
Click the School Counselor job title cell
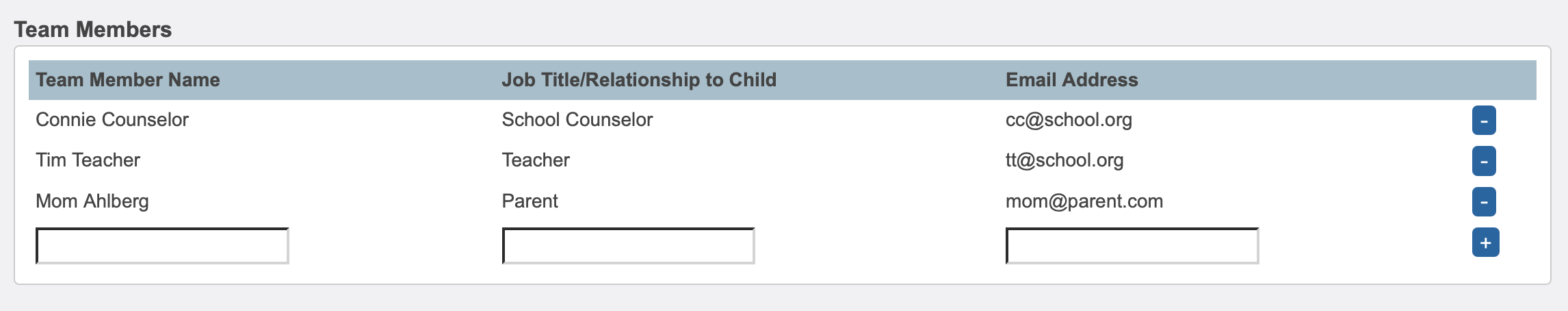point(577,120)
